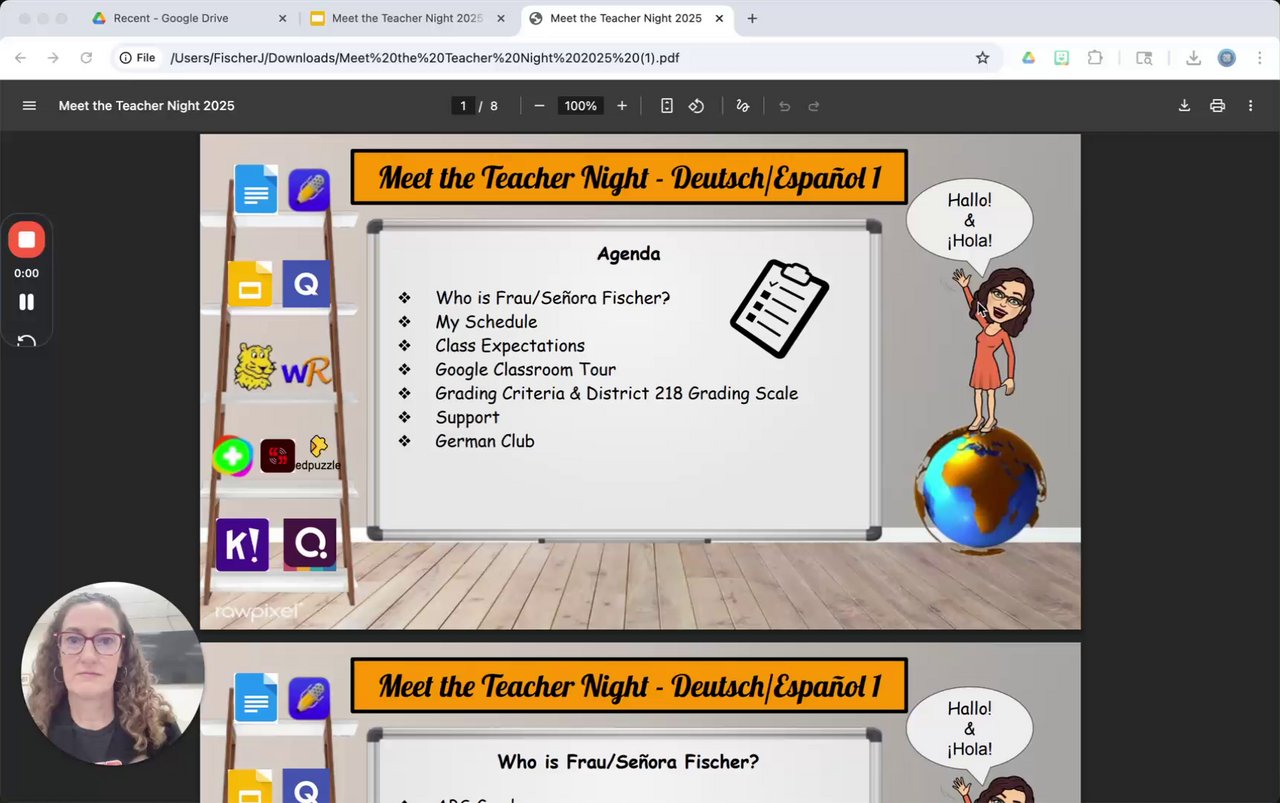Click 'Who is Frau/Señora Fischer?' agenda item
The image size is (1280, 803).
tap(553, 298)
